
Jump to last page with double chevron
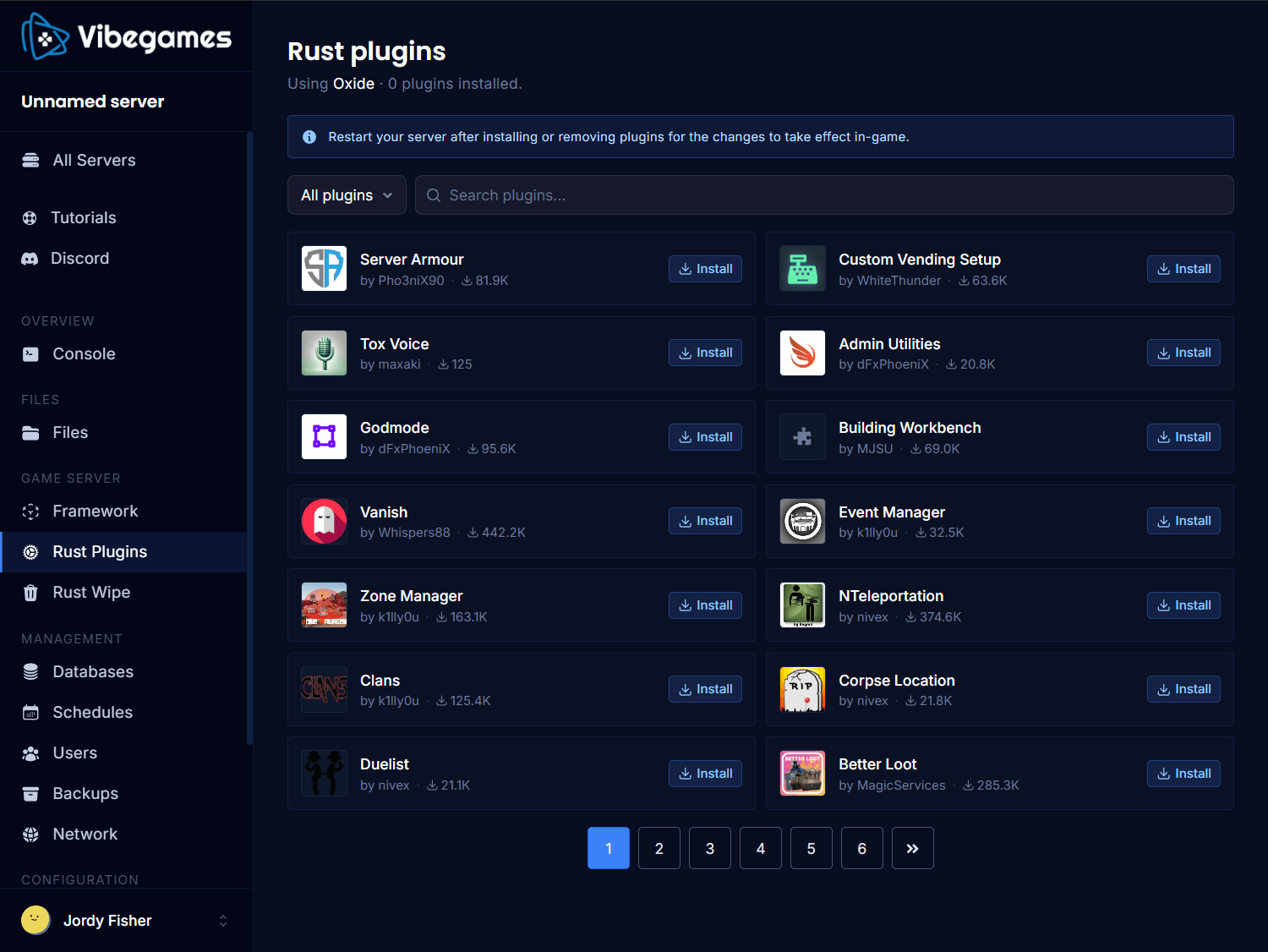[x=913, y=848]
